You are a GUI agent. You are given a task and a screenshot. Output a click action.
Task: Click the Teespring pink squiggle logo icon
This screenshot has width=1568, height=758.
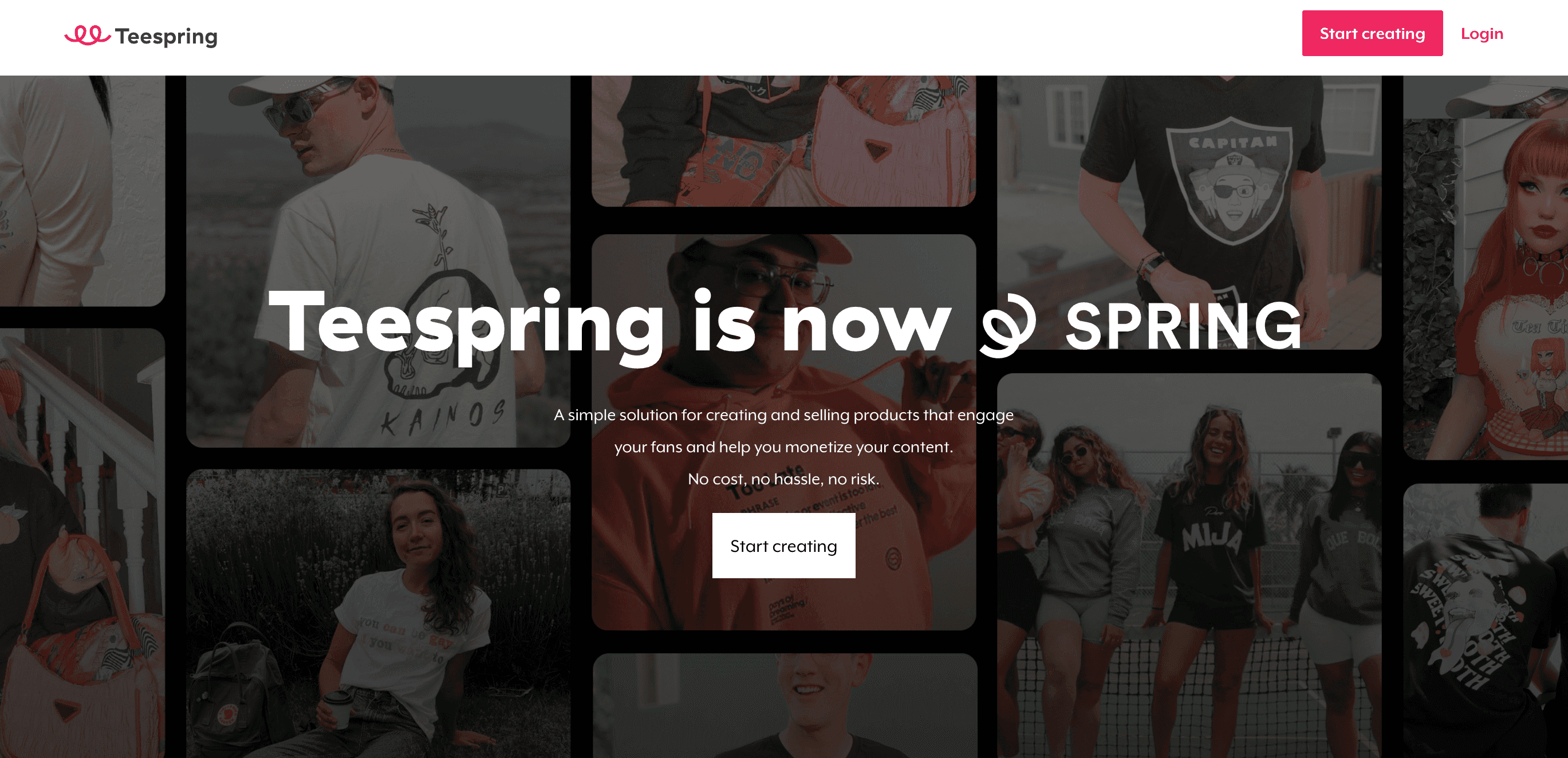click(x=88, y=35)
